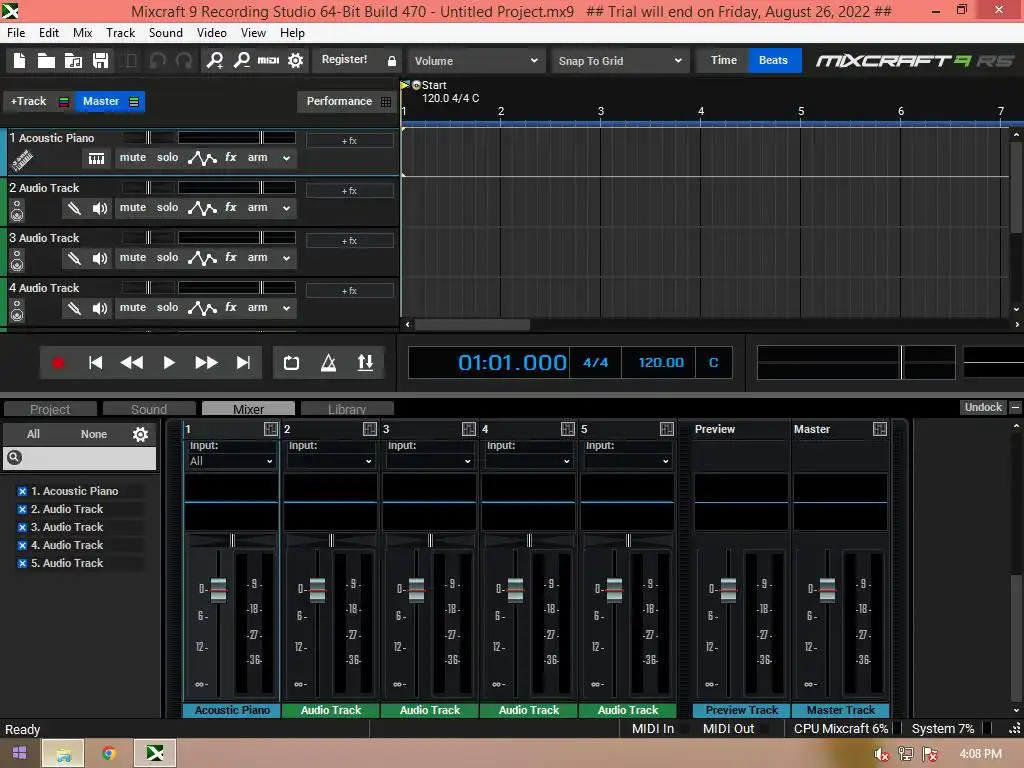Screen dimensions: 1024x768
Task: Click the instrument image of Acoustic Piano track
Action: point(22,159)
